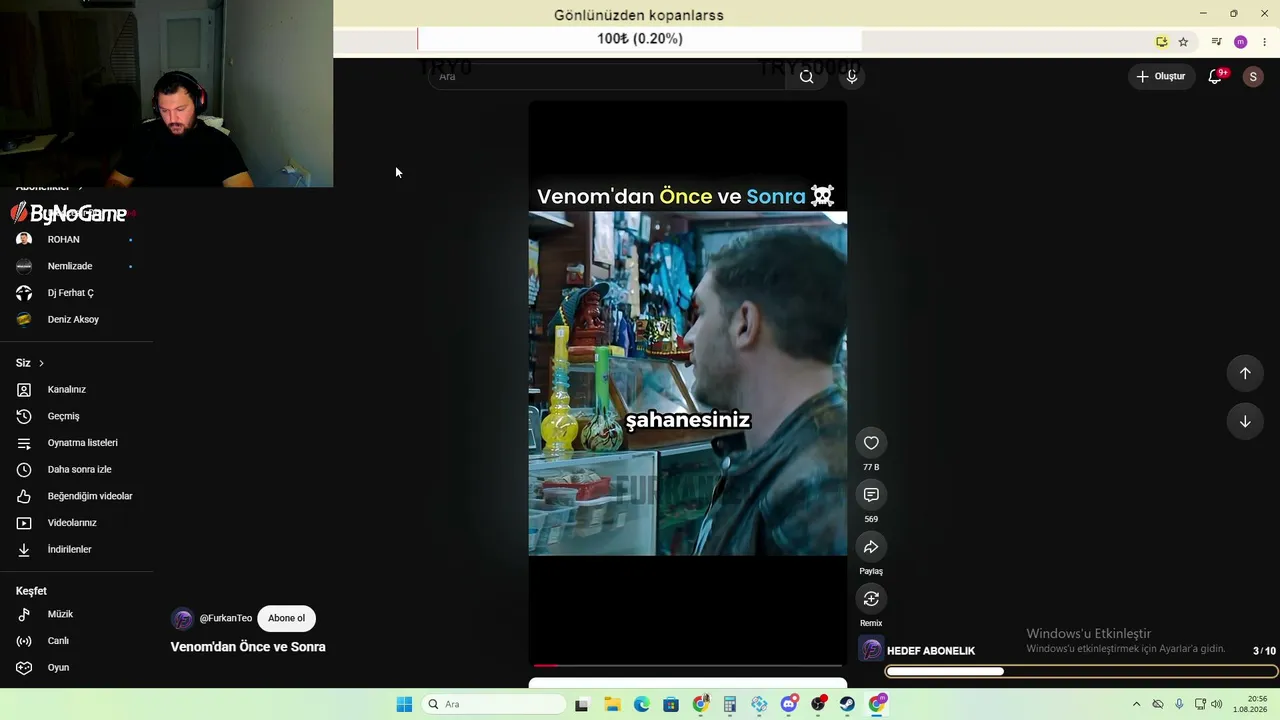The image size is (1280, 720).
Task: Open the clock showing 20:56
Action: [x=1250, y=704]
